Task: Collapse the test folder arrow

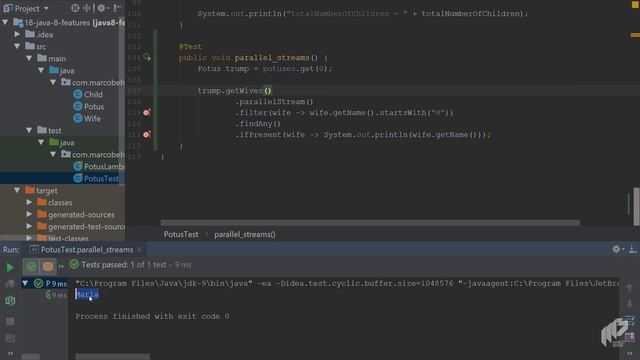Action: pos(29,130)
